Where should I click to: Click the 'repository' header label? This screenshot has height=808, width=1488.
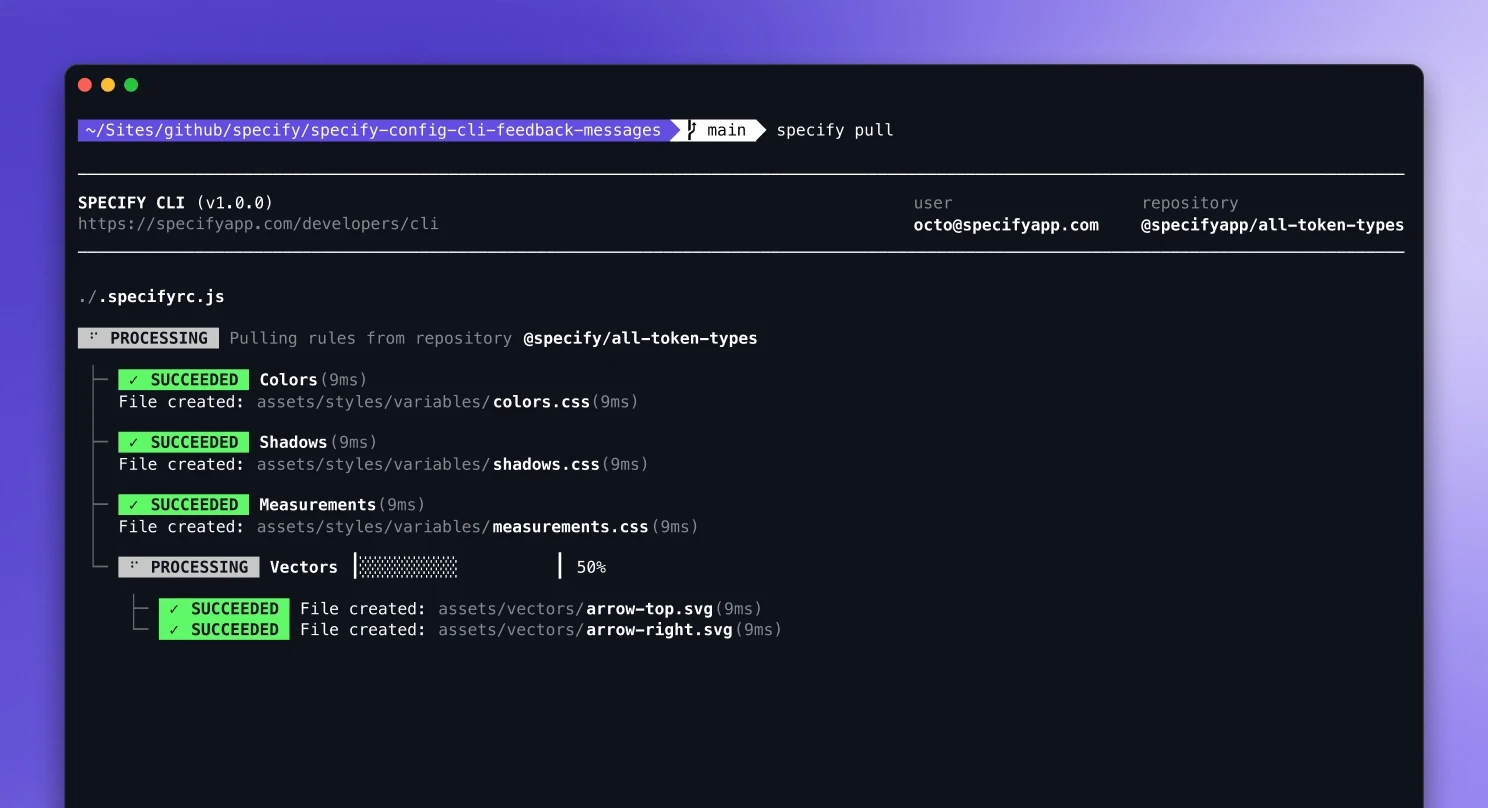point(1190,203)
